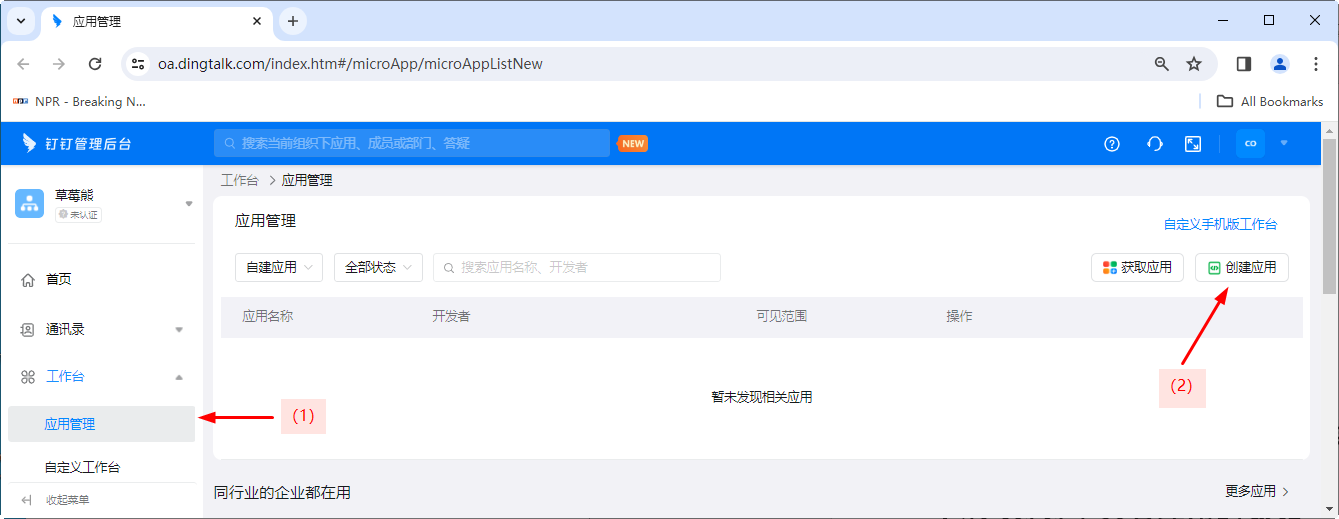
Task: Click the DingTalk logo in header
Action: pyautogui.click(x=30, y=143)
